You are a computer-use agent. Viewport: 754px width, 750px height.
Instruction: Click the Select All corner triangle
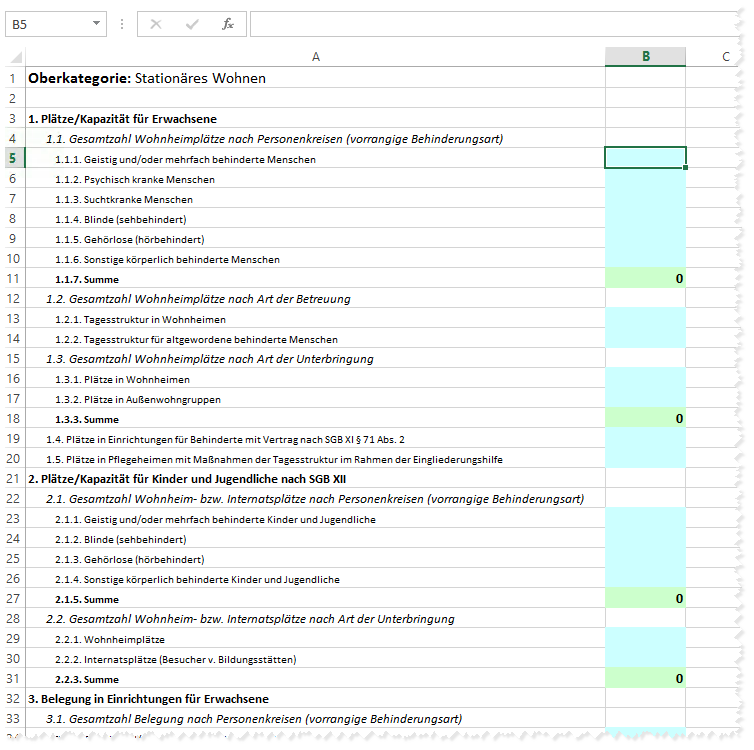15,57
